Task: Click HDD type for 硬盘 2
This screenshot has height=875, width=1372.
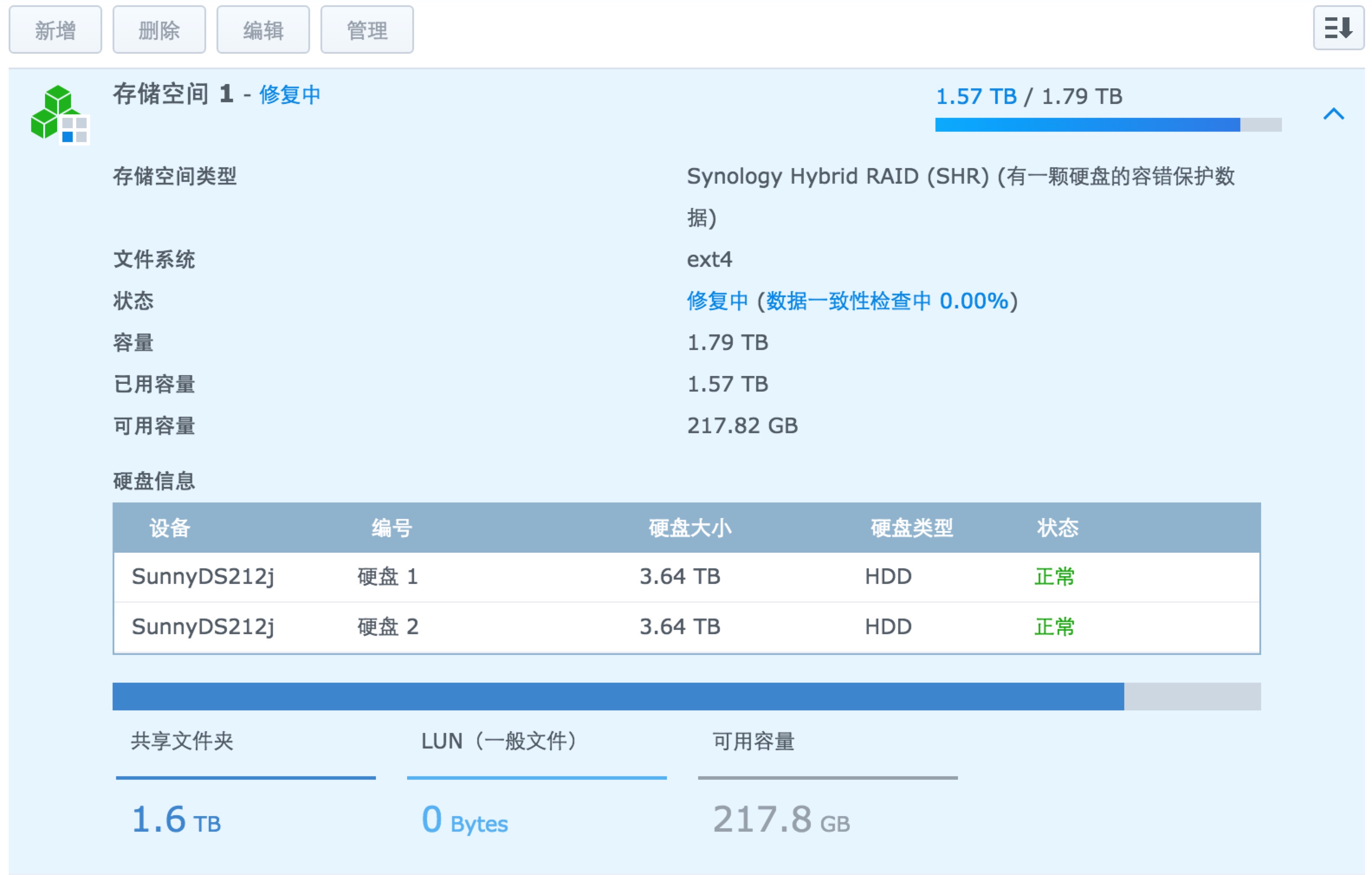Action: (888, 627)
